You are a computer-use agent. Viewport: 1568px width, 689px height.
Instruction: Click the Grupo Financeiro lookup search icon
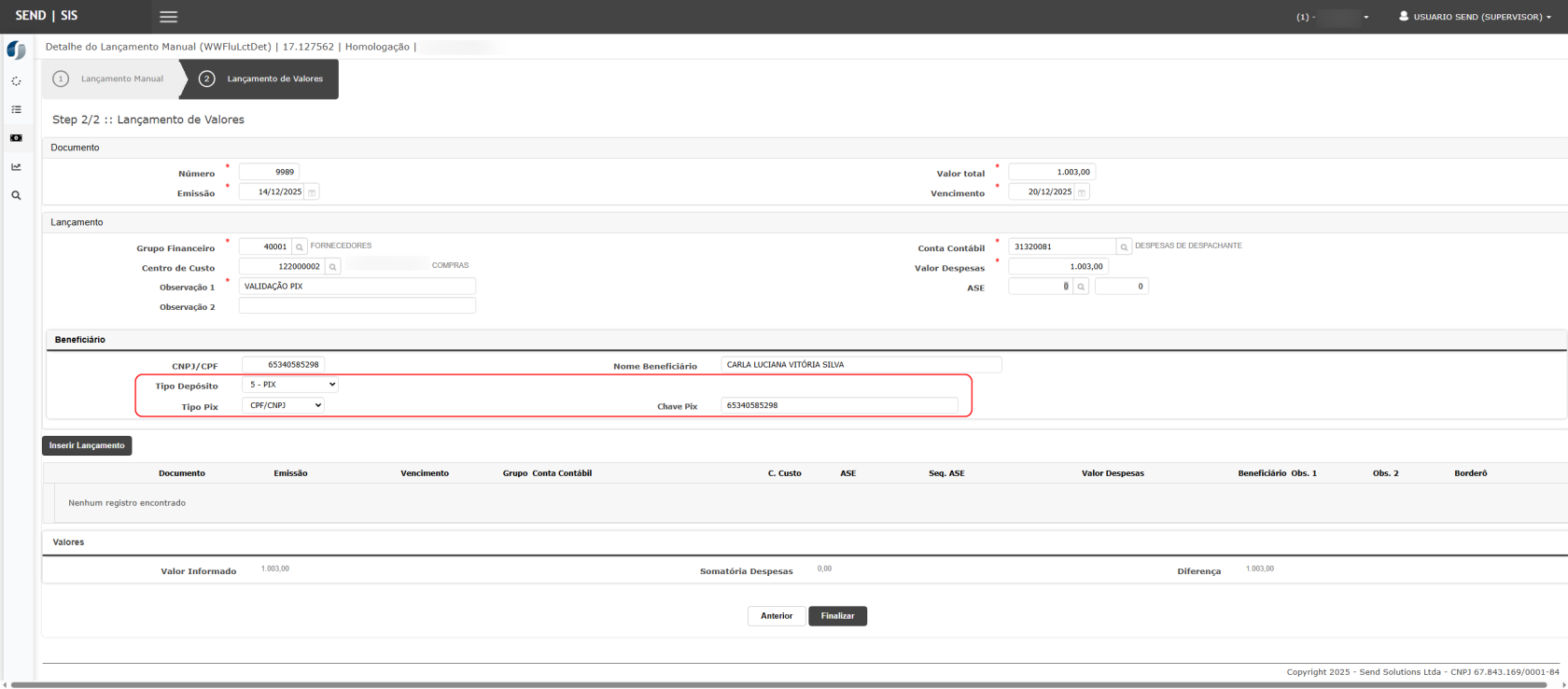tap(300, 247)
